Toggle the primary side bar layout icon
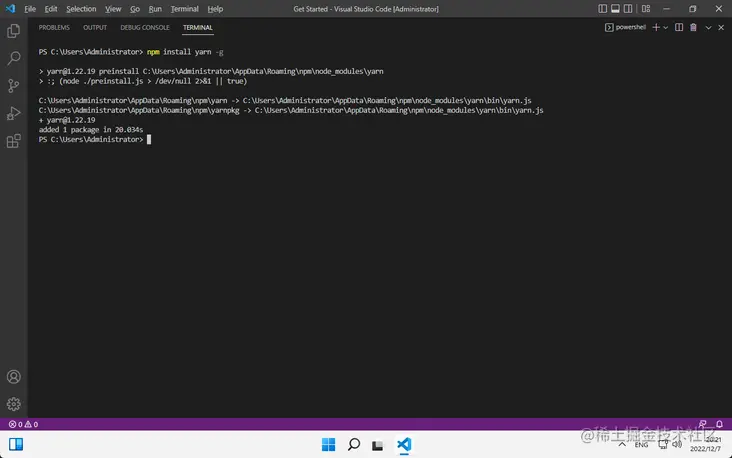 pyautogui.click(x=603, y=8)
